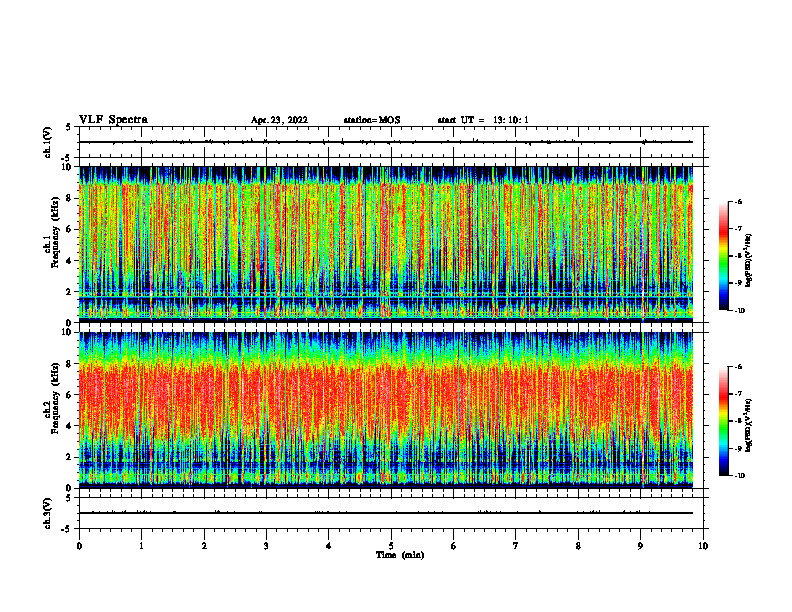Click time axis tick label "9"
Screen dimensions: 792x612
click(x=640, y=546)
